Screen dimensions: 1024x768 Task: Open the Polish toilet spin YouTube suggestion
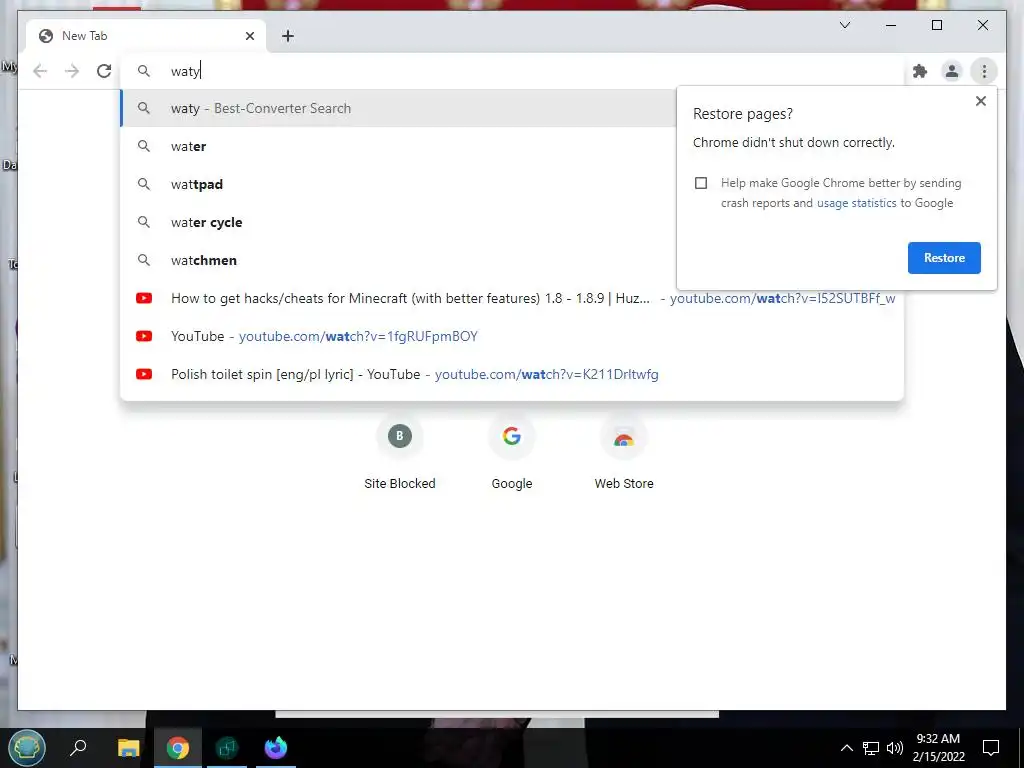[512, 374]
